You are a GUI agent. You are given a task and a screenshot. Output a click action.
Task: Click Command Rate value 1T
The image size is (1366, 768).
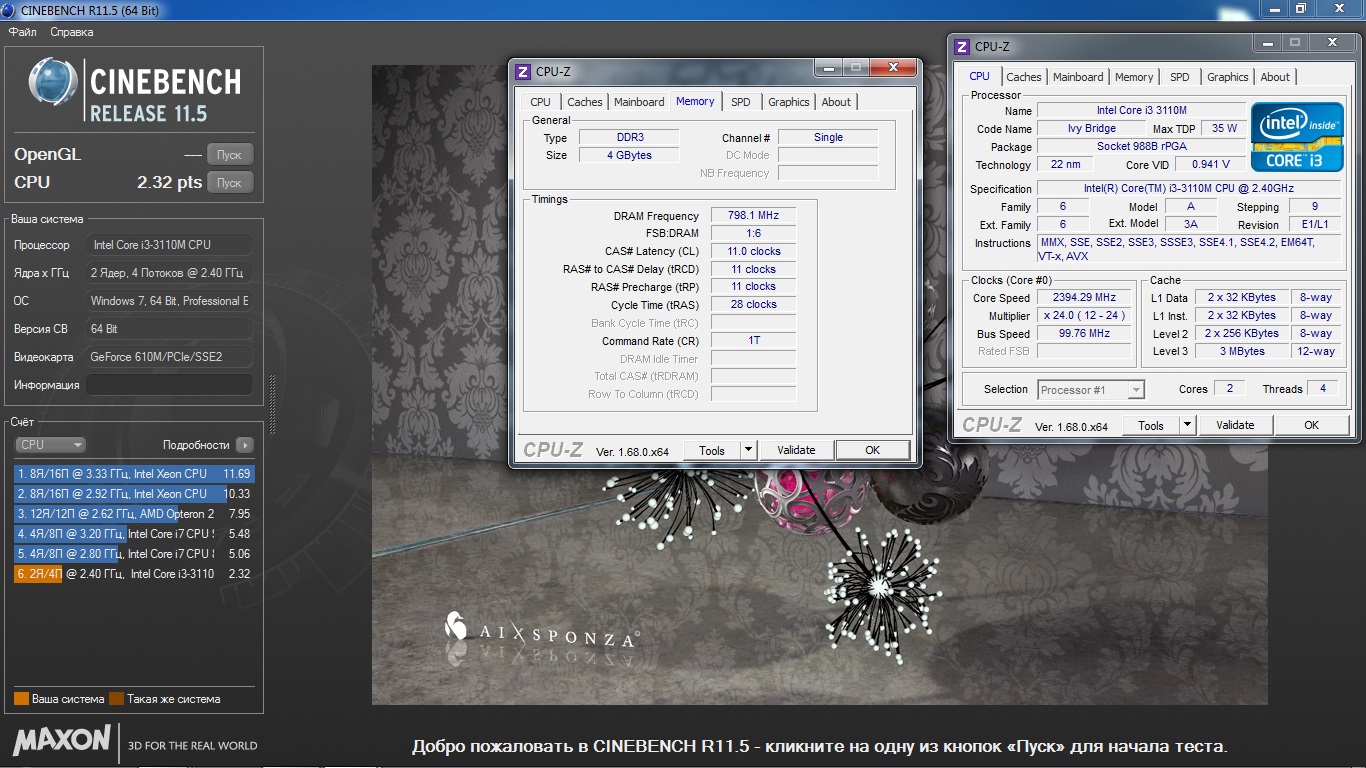[x=753, y=340]
